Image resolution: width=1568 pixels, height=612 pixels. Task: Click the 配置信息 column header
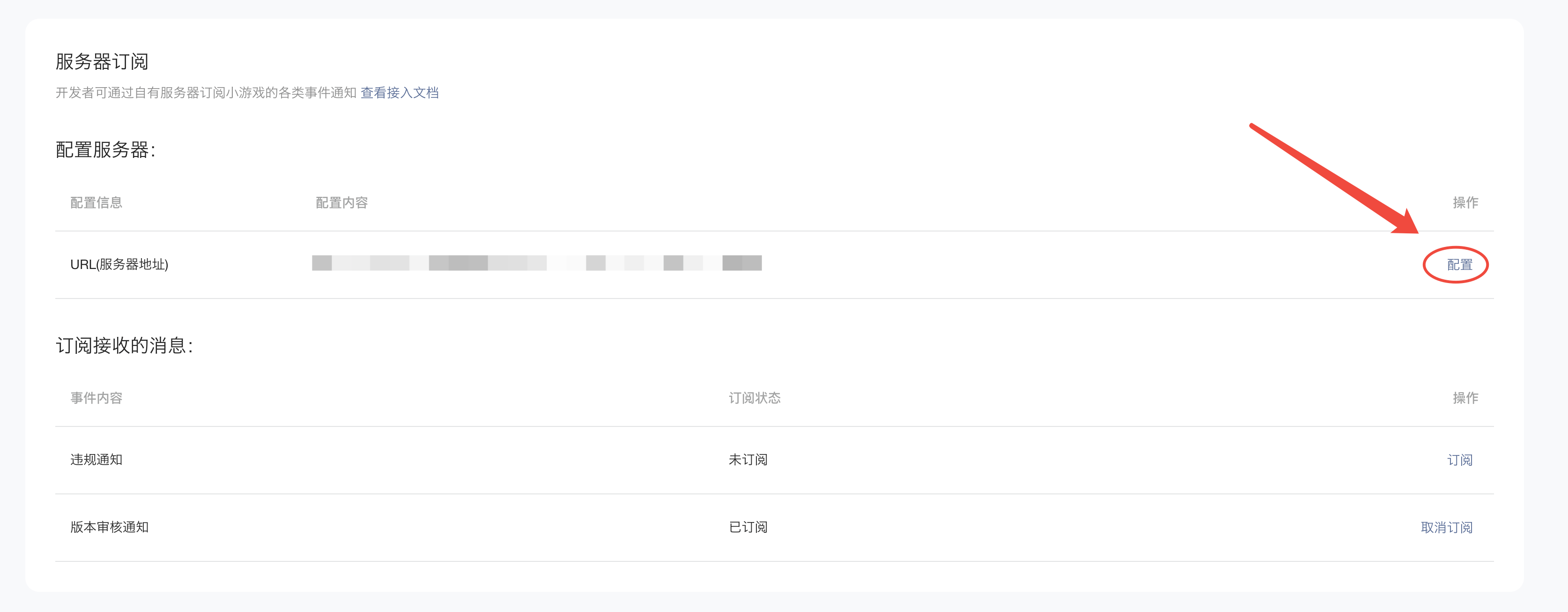click(96, 203)
